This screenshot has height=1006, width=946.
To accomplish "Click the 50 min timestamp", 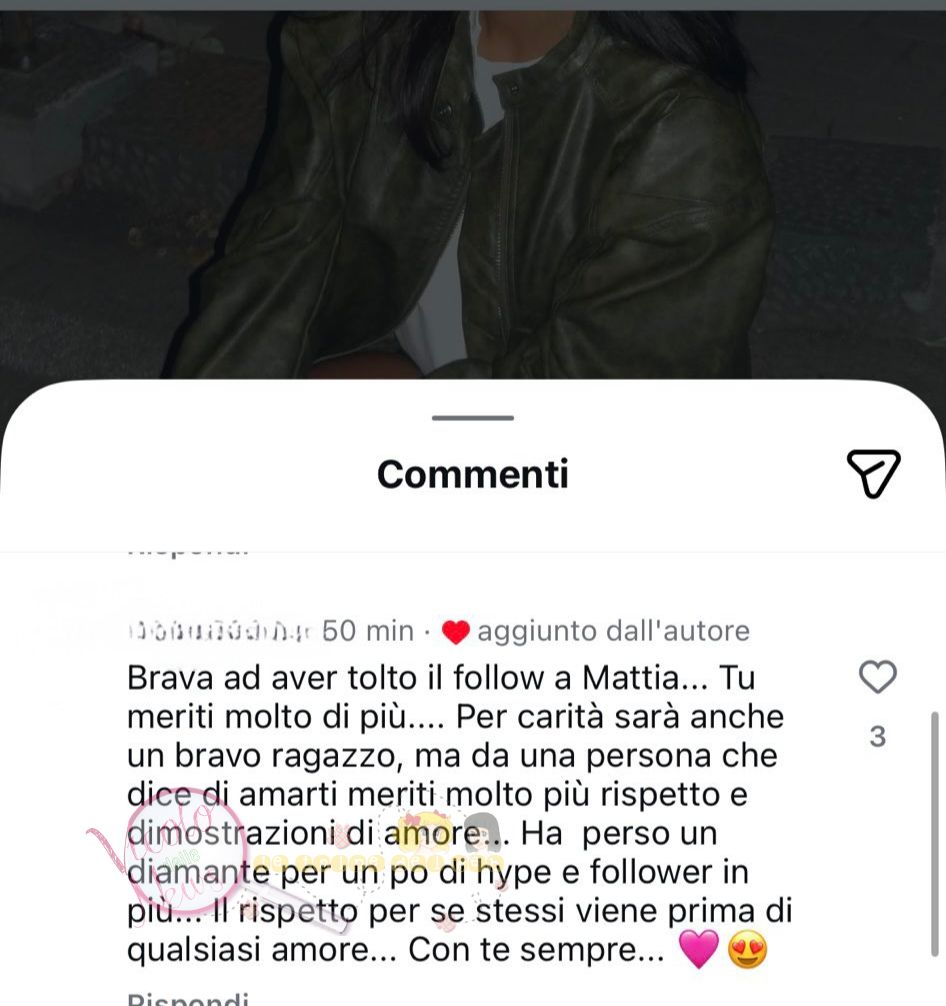I will (x=368, y=631).
